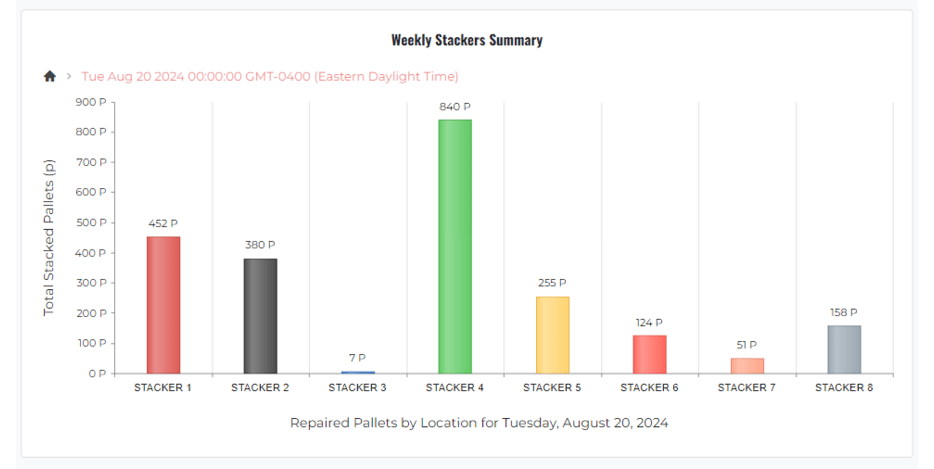Click the 380 P data label
Image resolution: width=934 pixels, height=469 pixels.
click(260, 245)
